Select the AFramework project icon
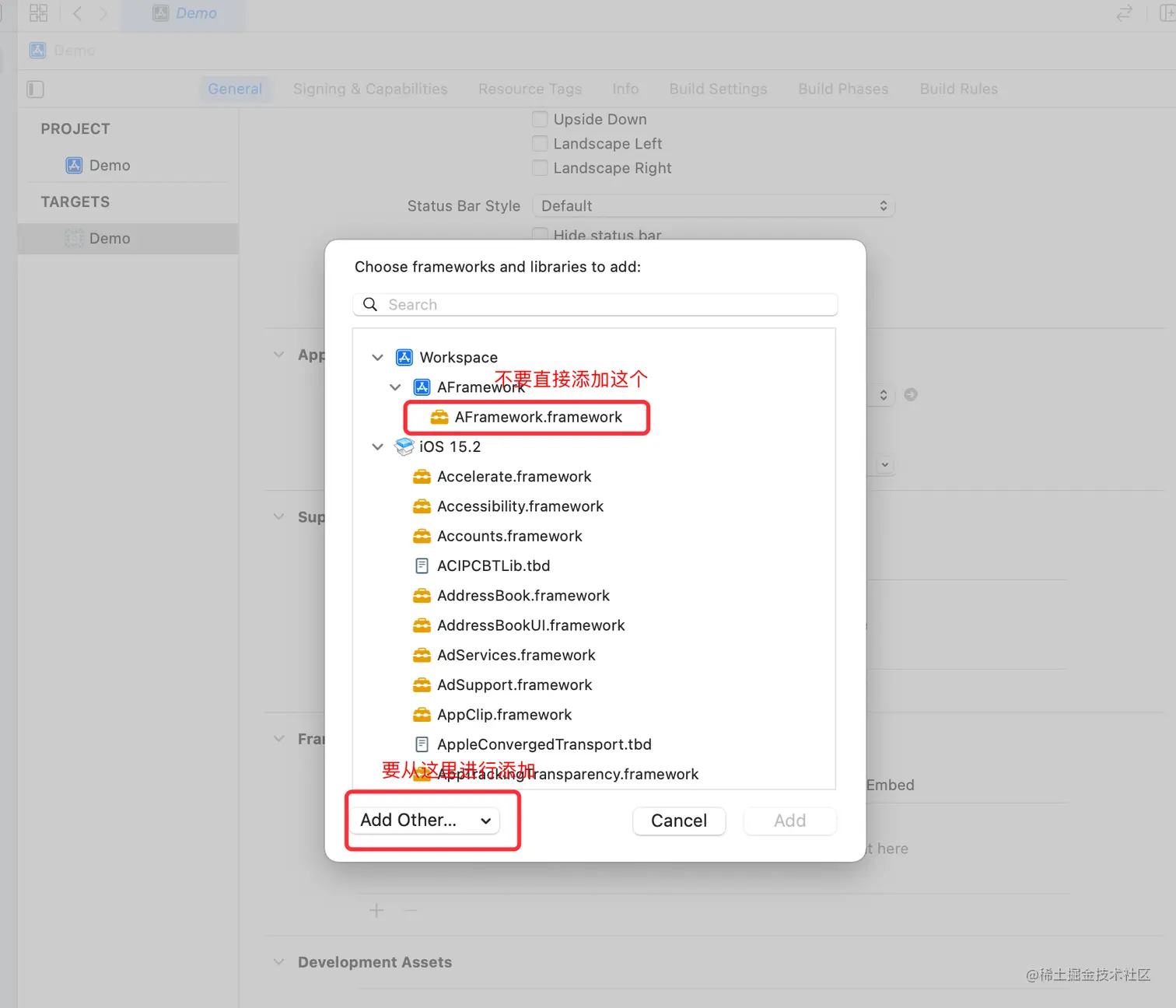The image size is (1176, 1008). [x=422, y=387]
